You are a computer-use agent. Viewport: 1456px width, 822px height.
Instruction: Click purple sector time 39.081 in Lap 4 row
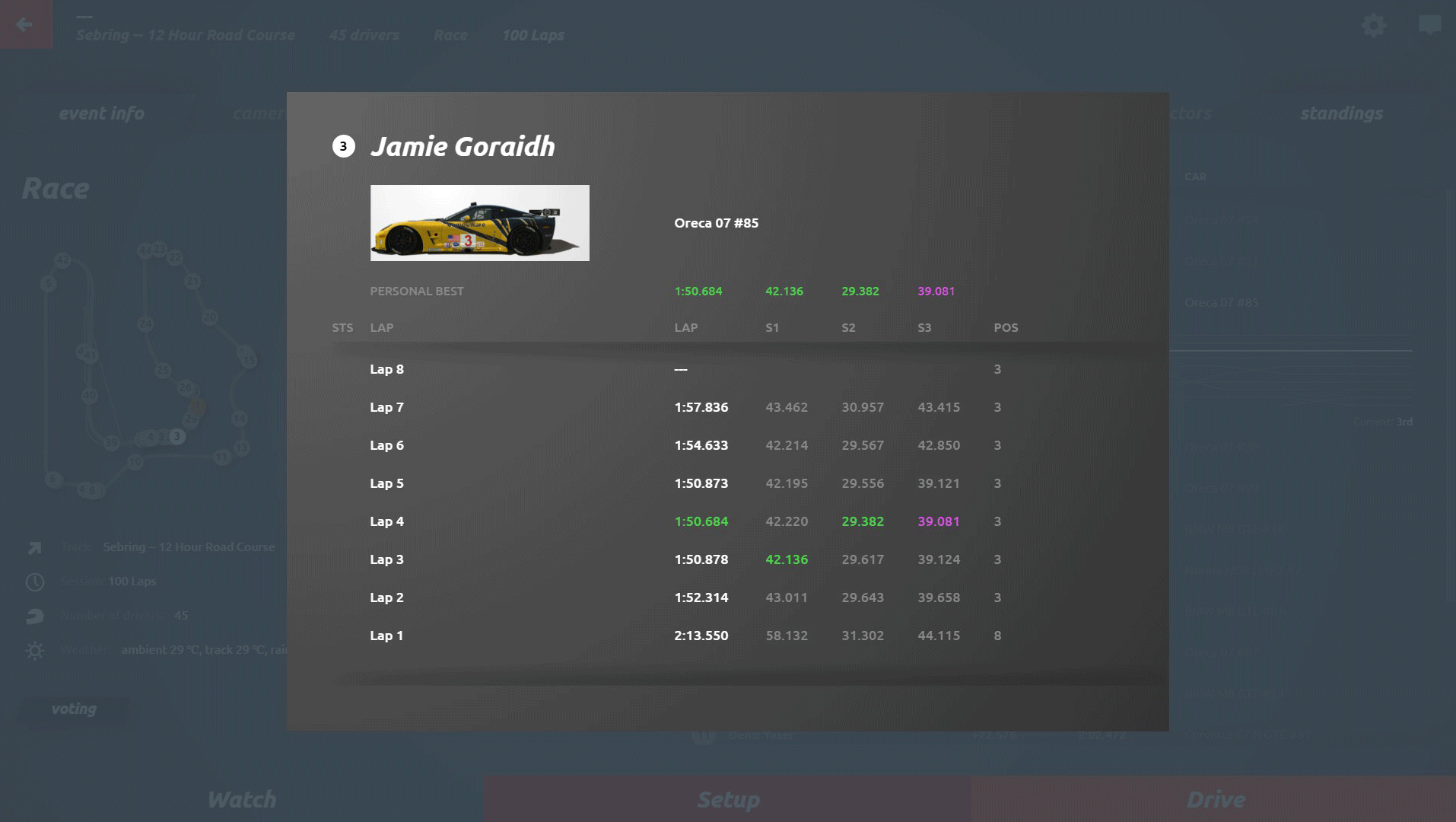(x=938, y=521)
